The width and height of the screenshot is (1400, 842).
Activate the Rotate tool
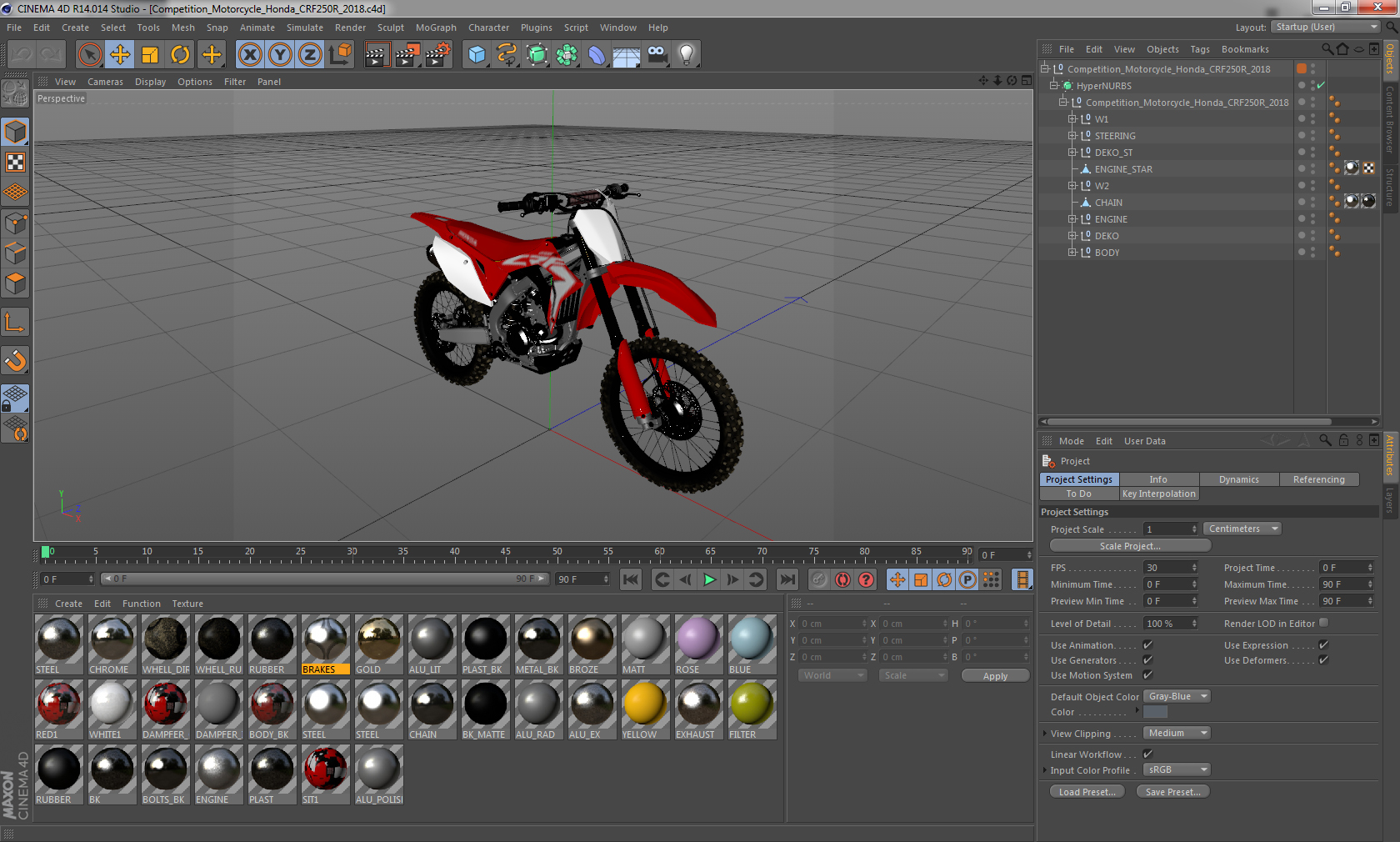(x=180, y=55)
